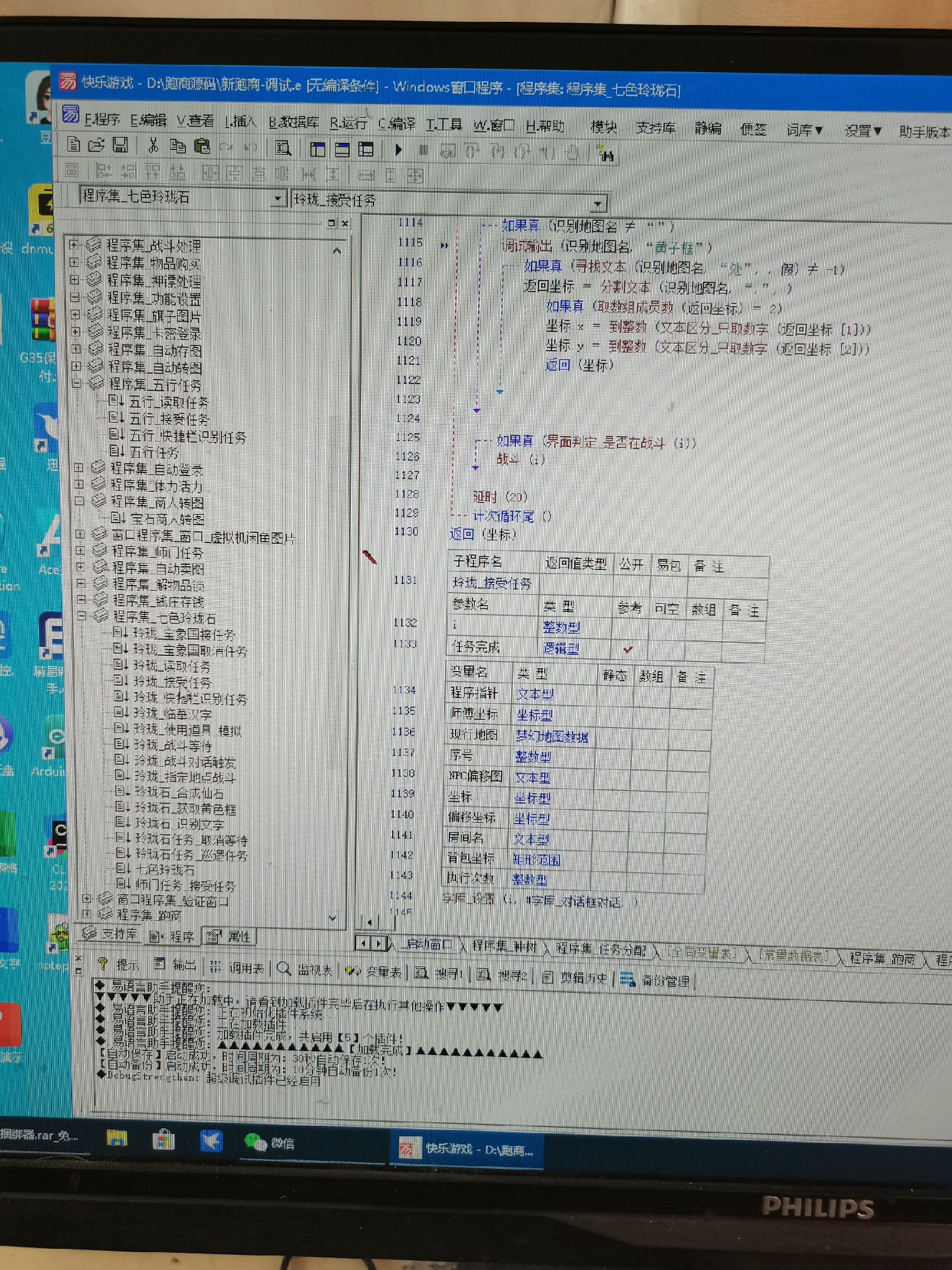Open the 程序集_七色玲珑石 dropdown
The height and width of the screenshot is (1270, 952).
tap(278, 198)
